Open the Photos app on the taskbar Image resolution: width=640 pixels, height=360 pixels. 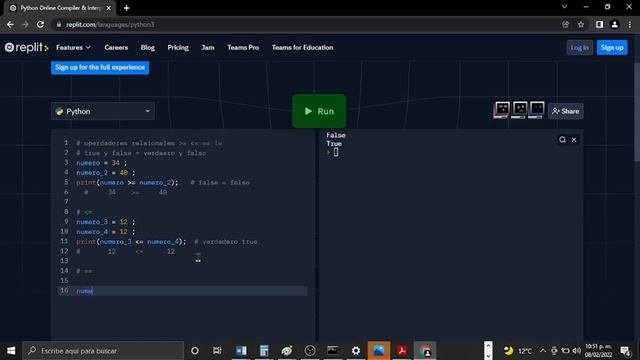pyautogui.click(x=379, y=351)
